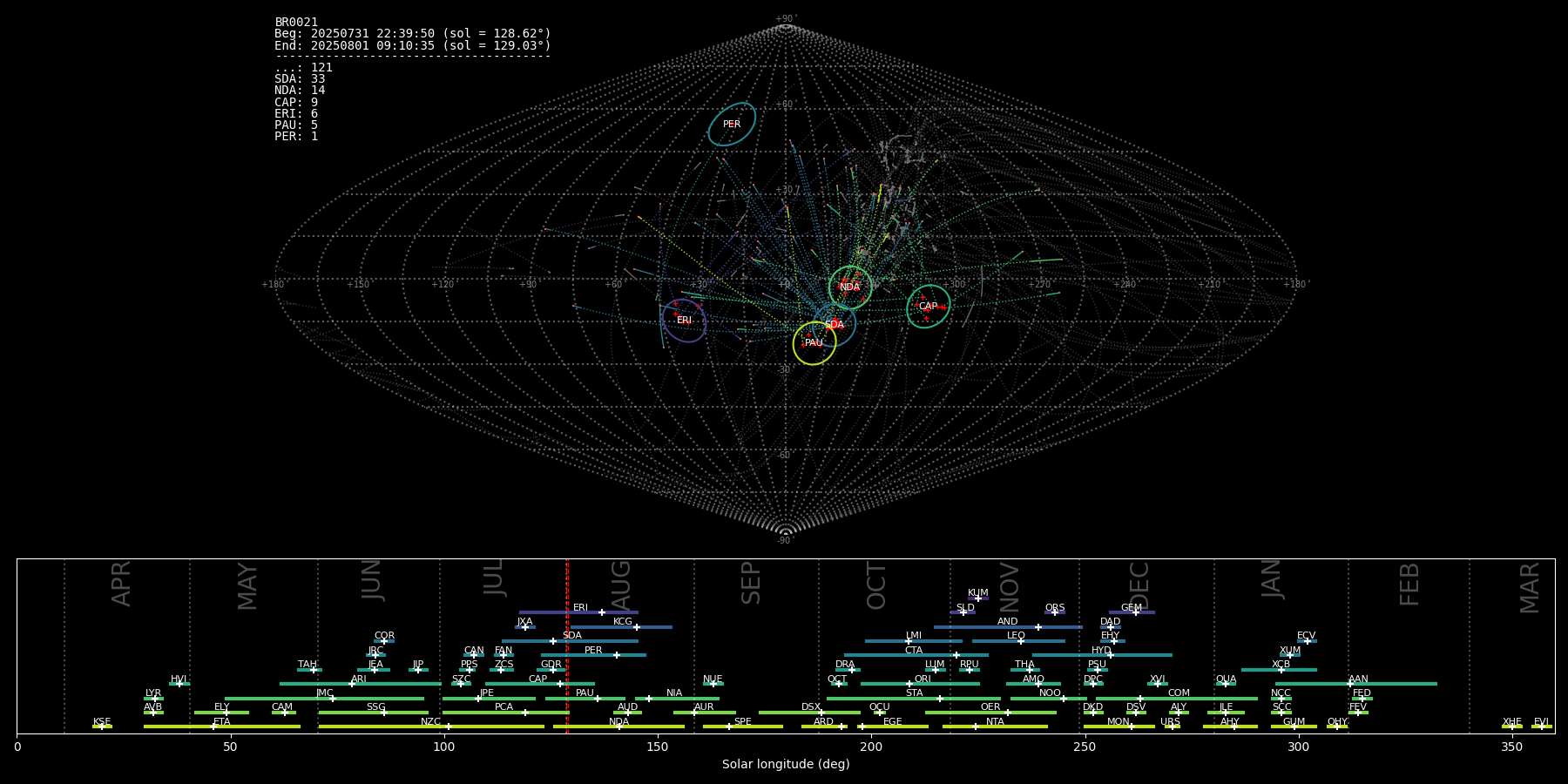
Task: Click the KUM shower marker in the timeline
Action: [977, 598]
